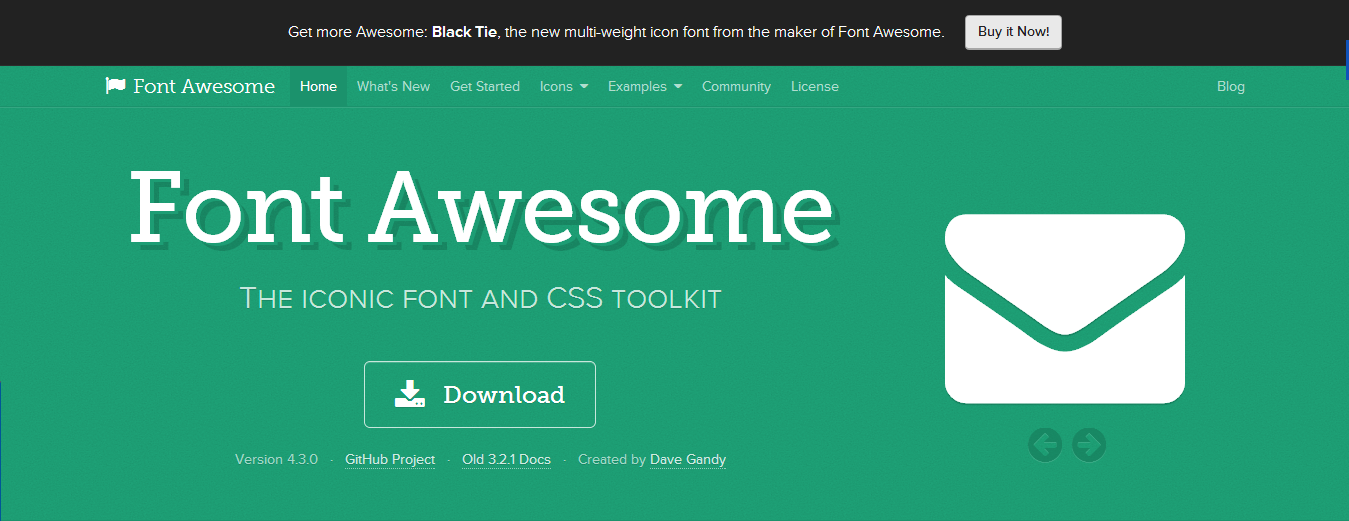This screenshot has width=1349, height=521.
Task: Click the next carousel arrow icon
Action: coord(1089,444)
